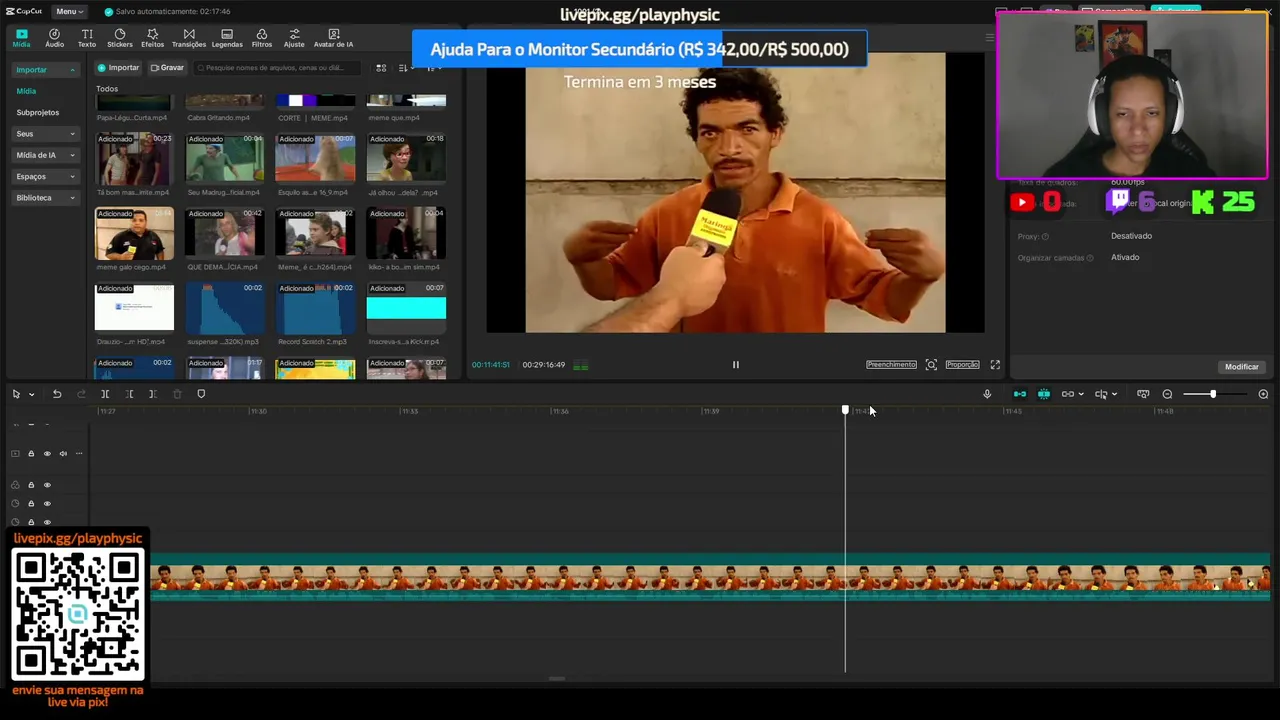Image resolution: width=1280 pixels, height=720 pixels.
Task: Click the timeline playhead marker
Action: [845, 410]
